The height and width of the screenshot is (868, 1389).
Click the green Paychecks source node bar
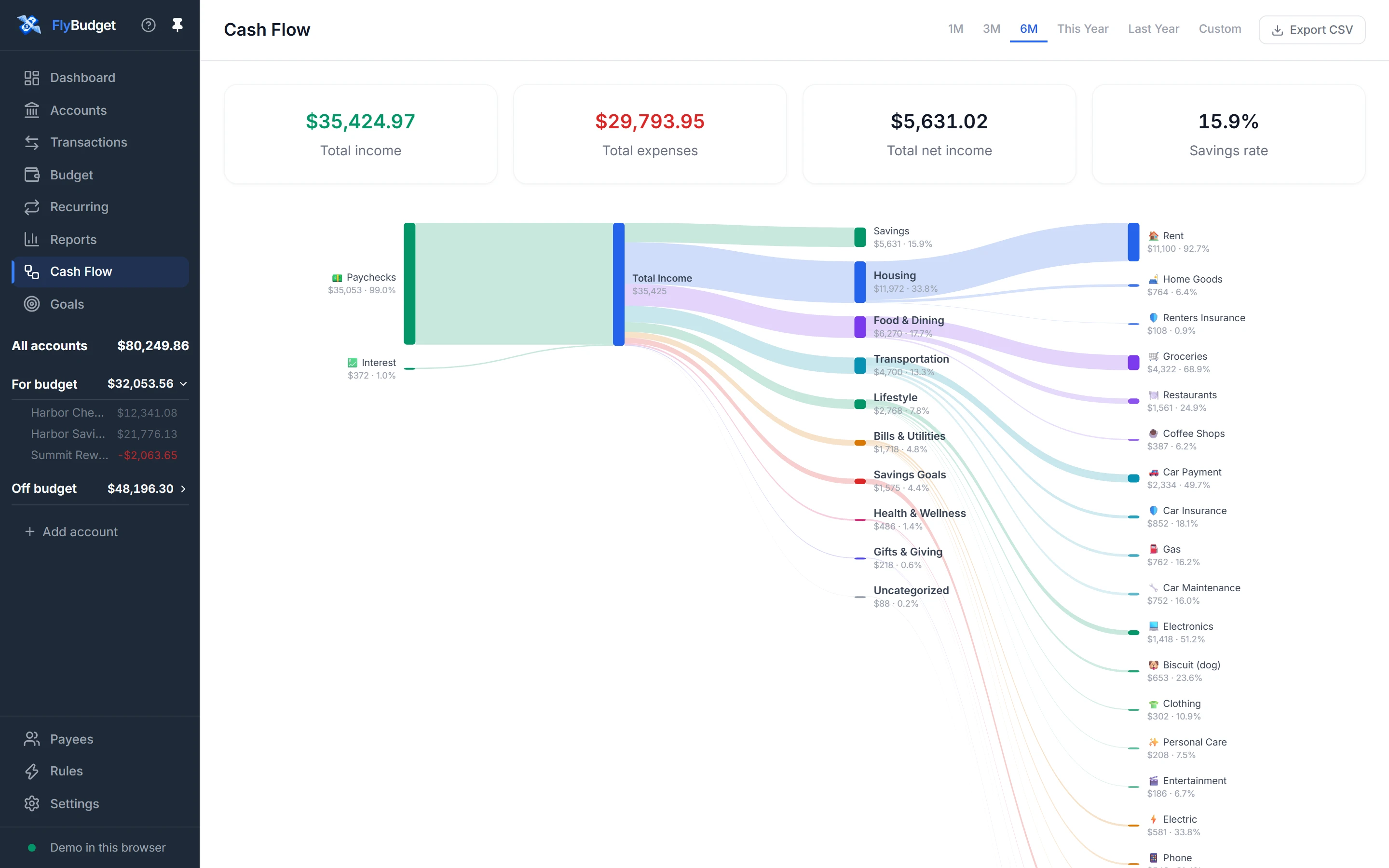click(x=409, y=284)
